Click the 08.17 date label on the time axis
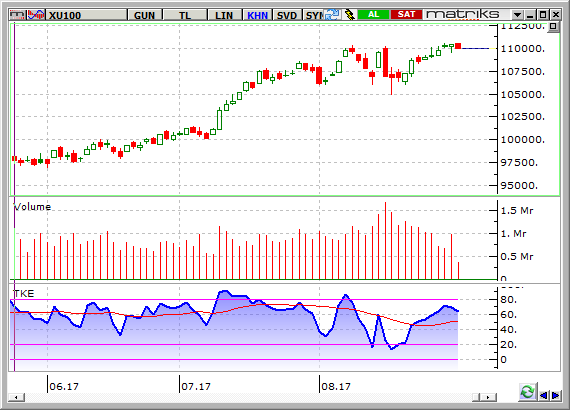The width and height of the screenshot is (570, 410). coord(336,386)
